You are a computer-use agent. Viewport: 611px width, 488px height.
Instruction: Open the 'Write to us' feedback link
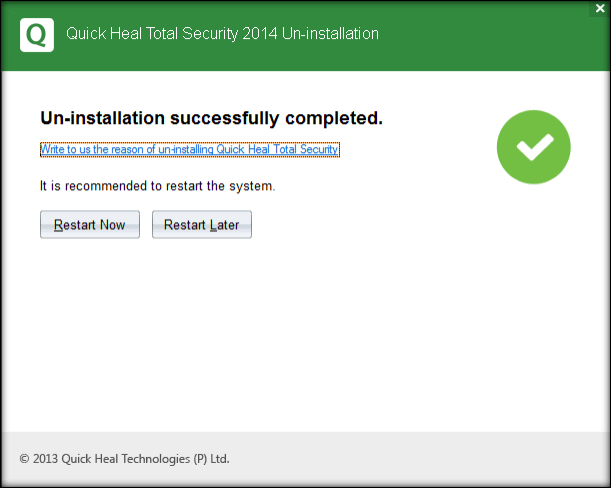[x=190, y=150]
